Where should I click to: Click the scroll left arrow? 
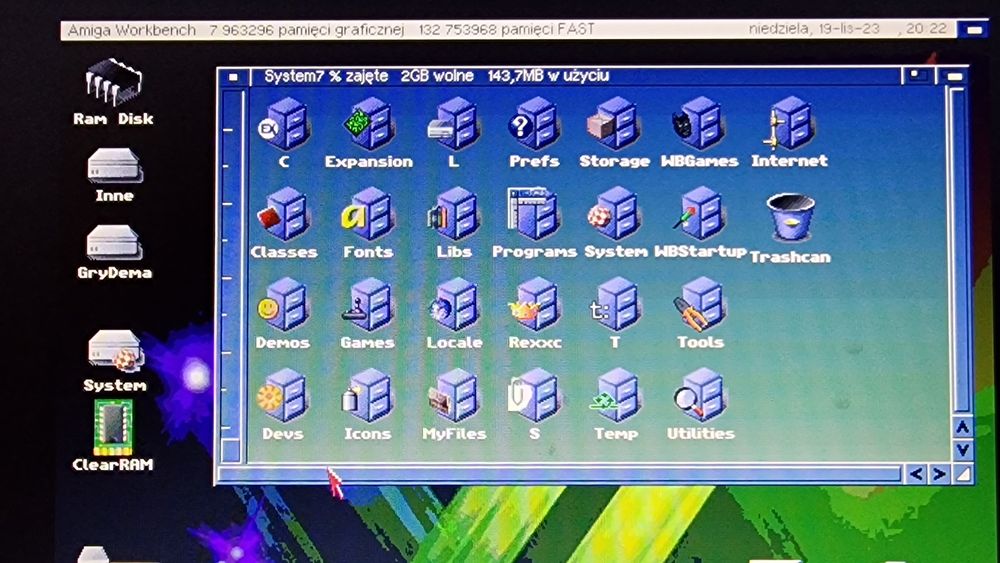pos(916,474)
